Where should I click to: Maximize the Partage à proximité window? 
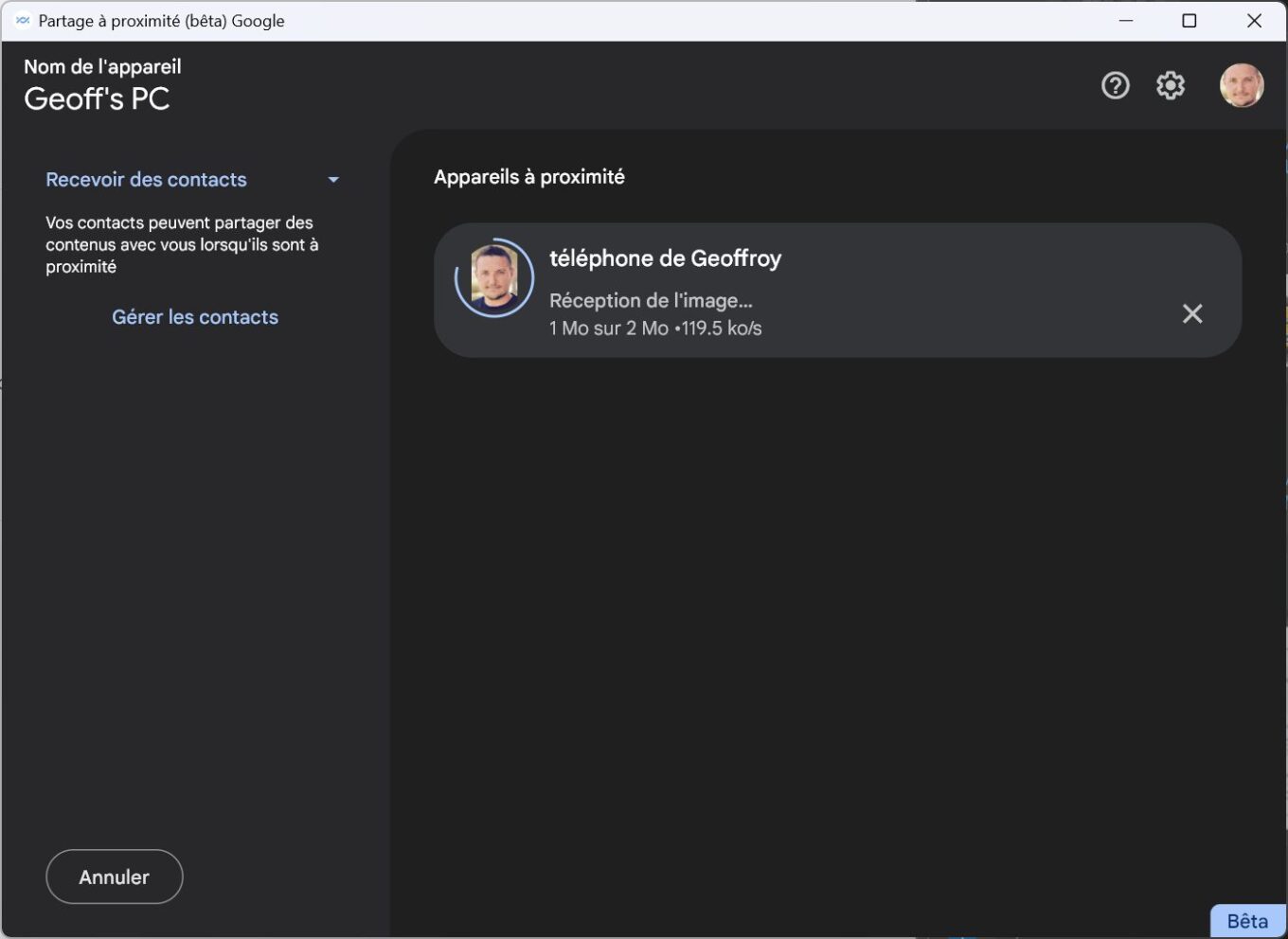pos(1190,21)
